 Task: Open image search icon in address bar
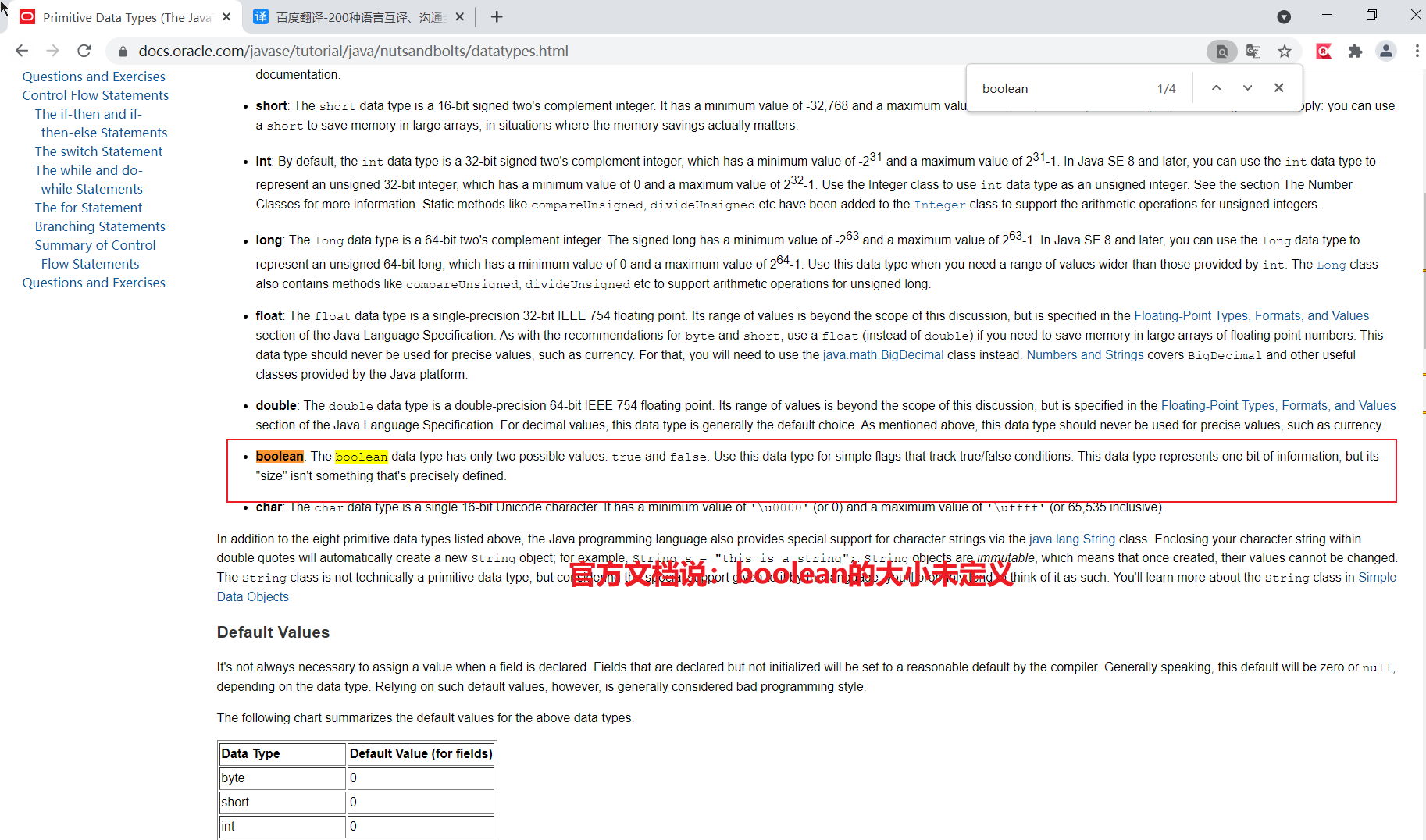[1222, 52]
